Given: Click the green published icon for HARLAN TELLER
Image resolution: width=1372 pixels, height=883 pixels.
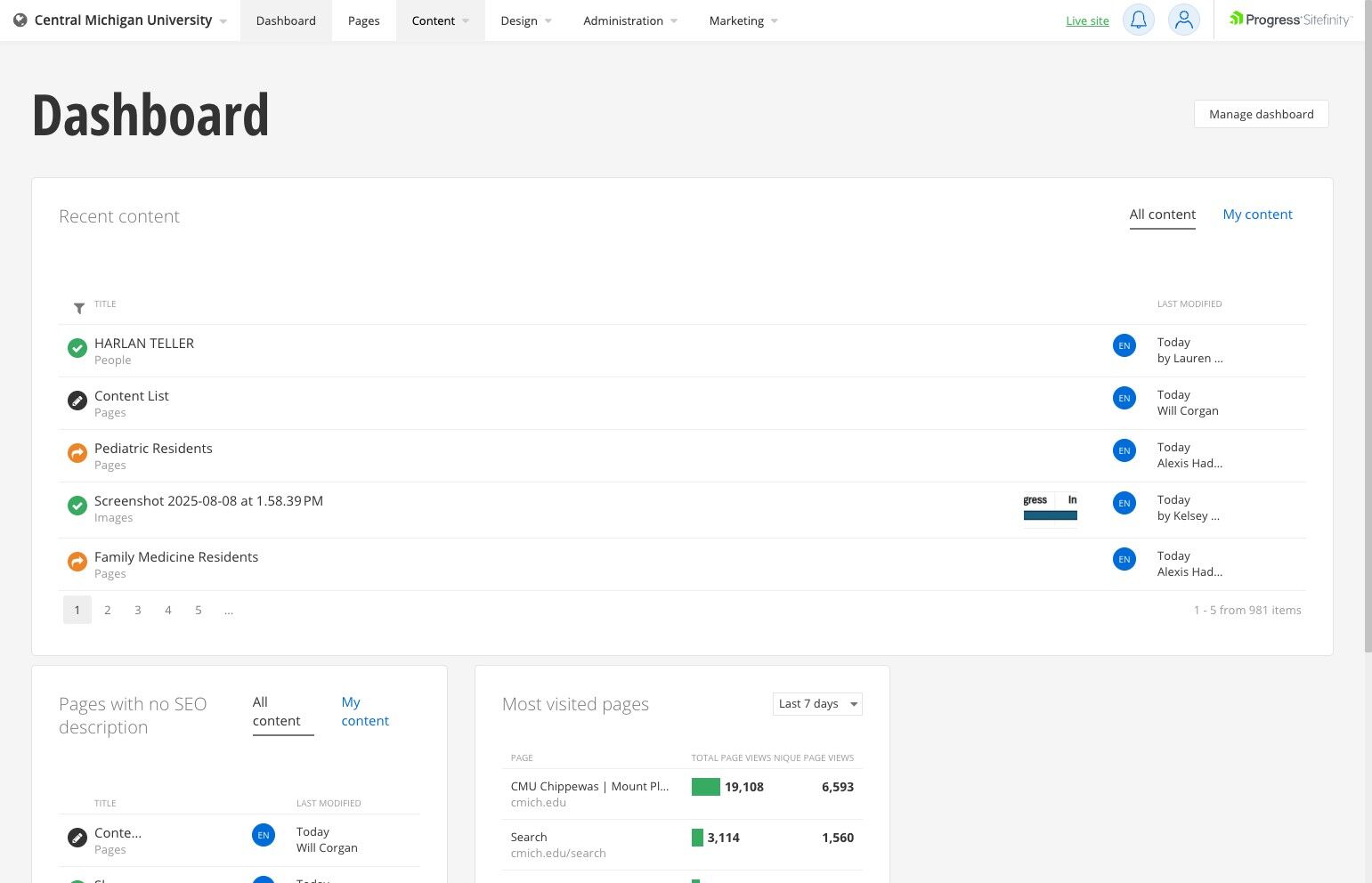Looking at the screenshot, I should tap(77, 348).
